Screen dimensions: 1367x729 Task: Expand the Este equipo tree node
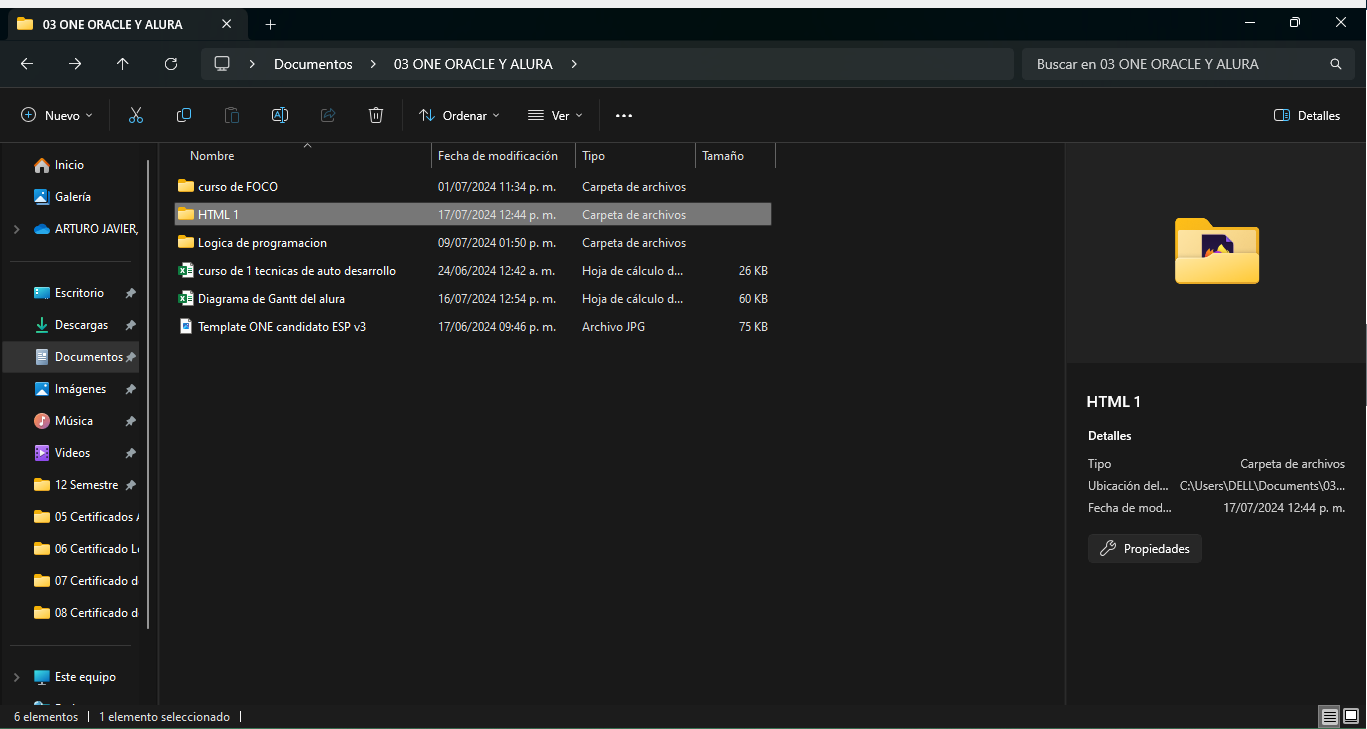point(16,677)
